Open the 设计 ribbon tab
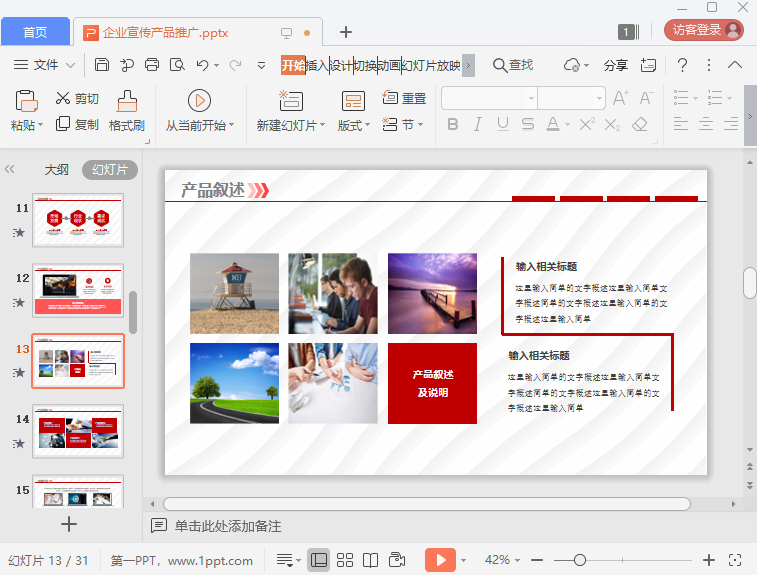The image size is (757, 575). [341, 65]
